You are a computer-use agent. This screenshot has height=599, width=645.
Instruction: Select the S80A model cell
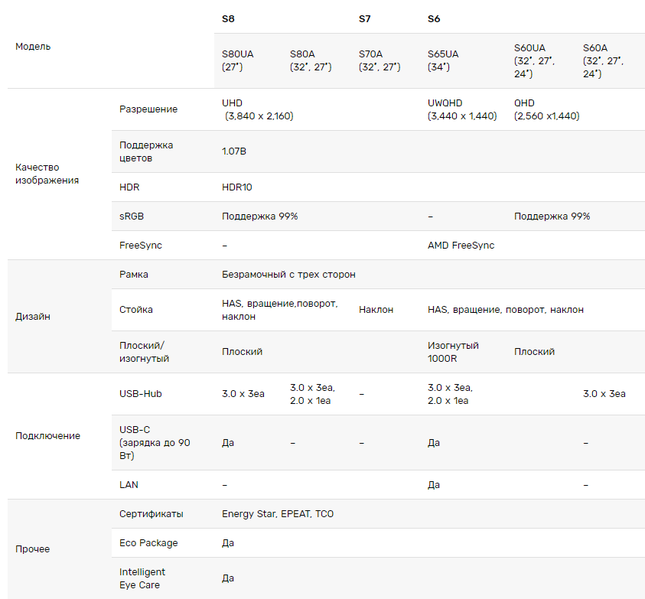pos(311,60)
